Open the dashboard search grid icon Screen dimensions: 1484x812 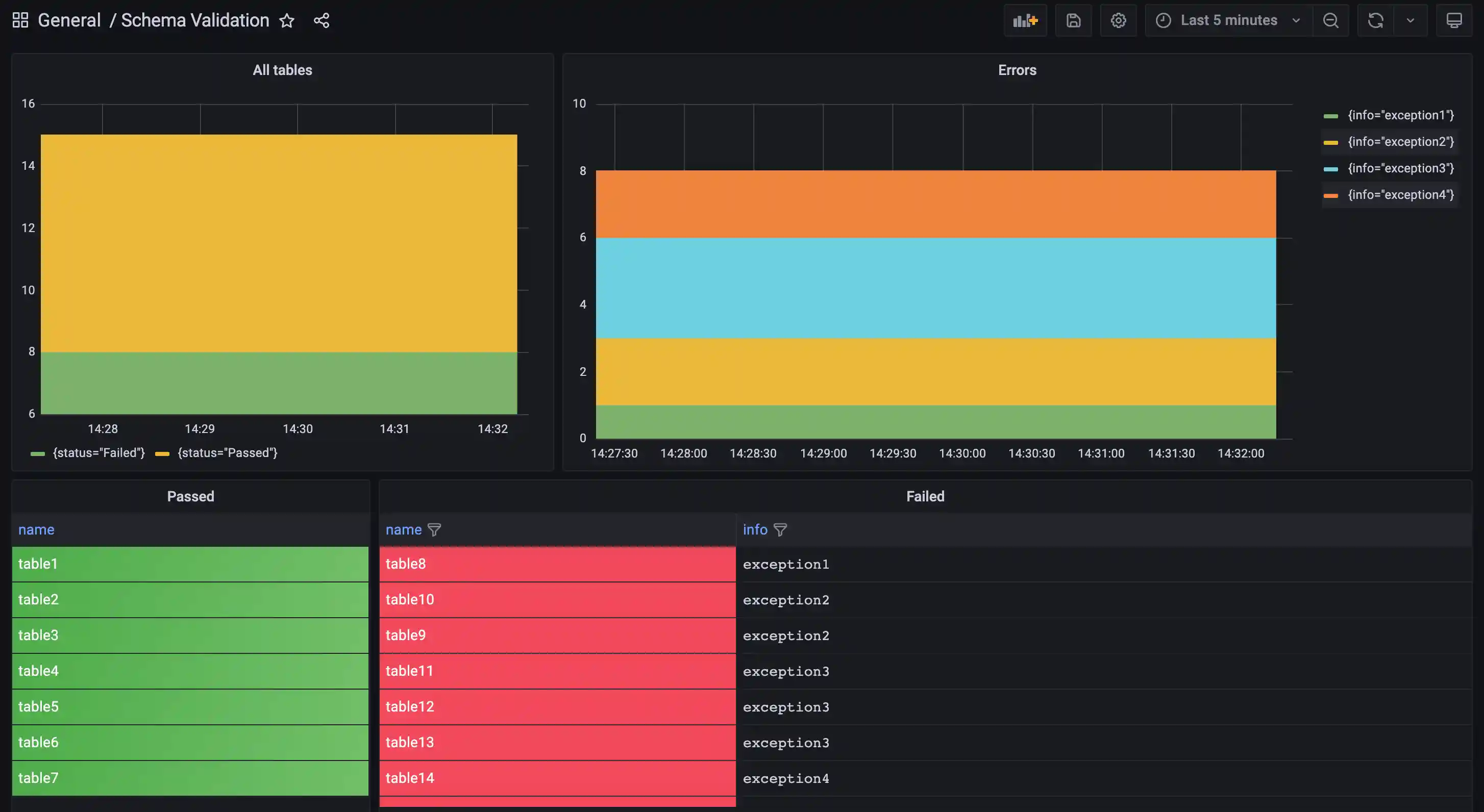click(x=20, y=21)
